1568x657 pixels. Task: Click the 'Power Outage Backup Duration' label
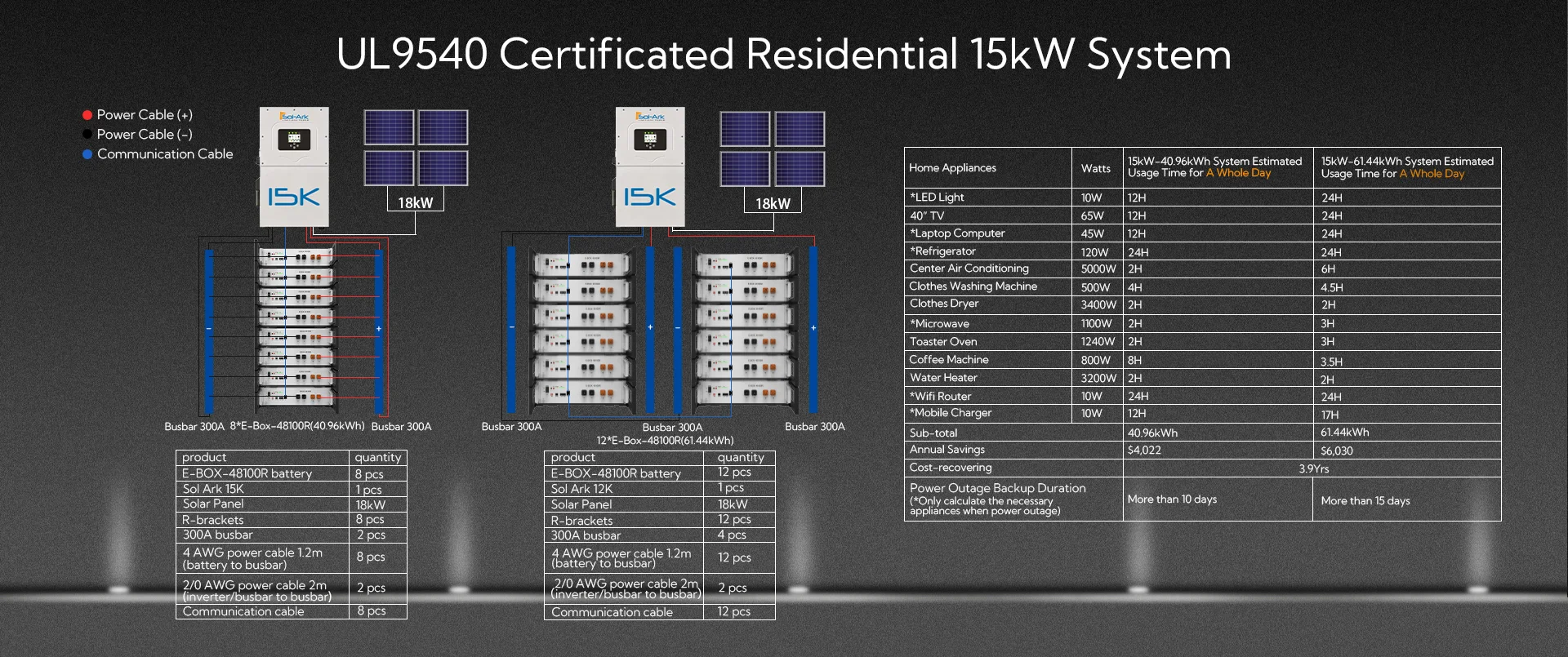pyautogui.click(x=998, y=488)
